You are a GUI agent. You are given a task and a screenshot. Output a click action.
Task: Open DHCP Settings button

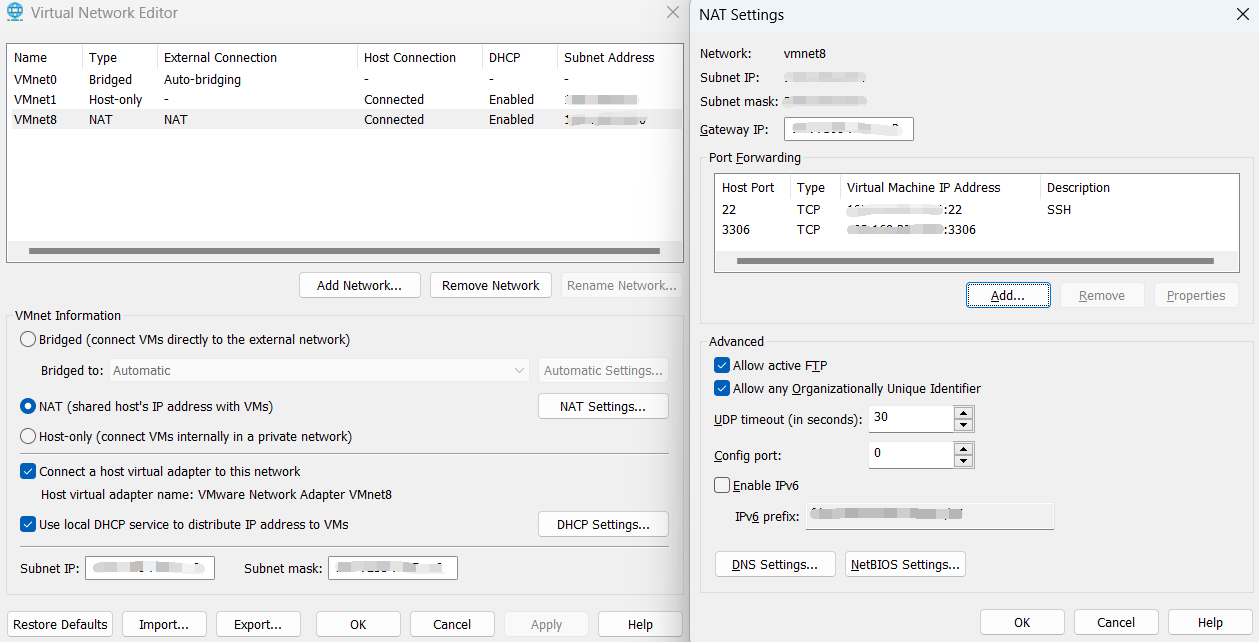(602, 525)
